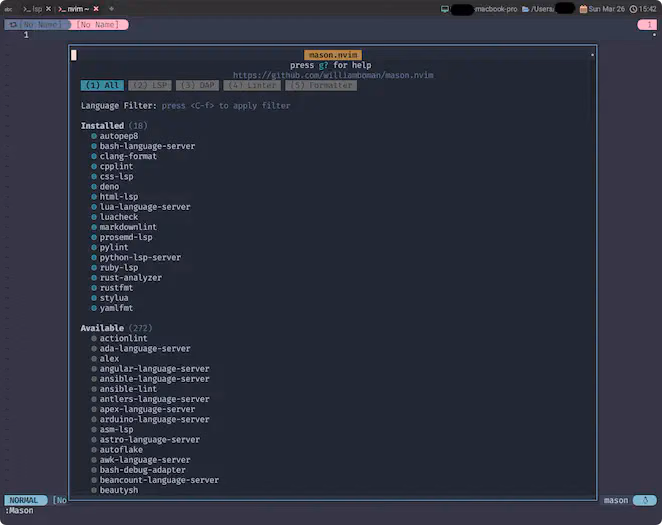Select available package apex-language-server

tap(147, 409)
